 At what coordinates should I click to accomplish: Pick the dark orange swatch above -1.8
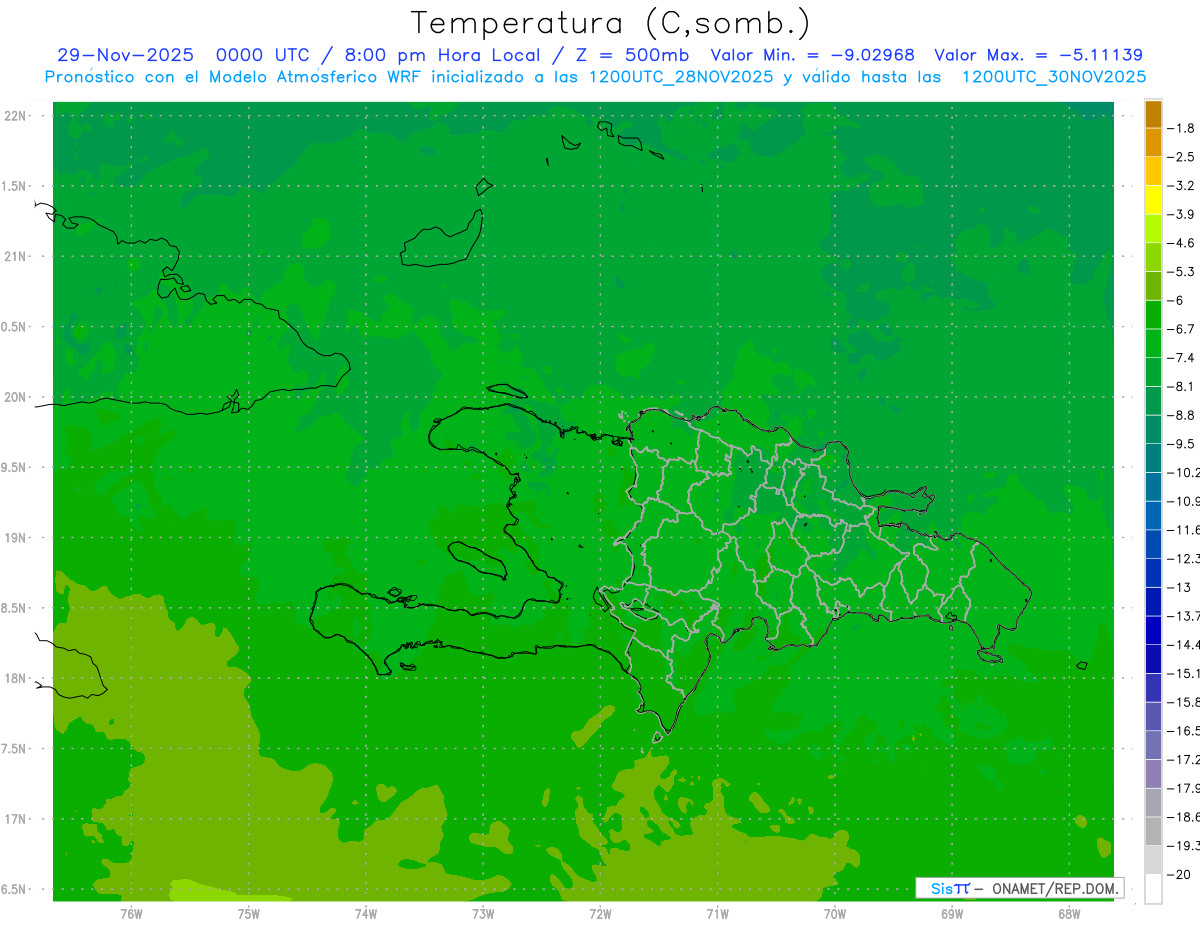tap(1153, 114)
